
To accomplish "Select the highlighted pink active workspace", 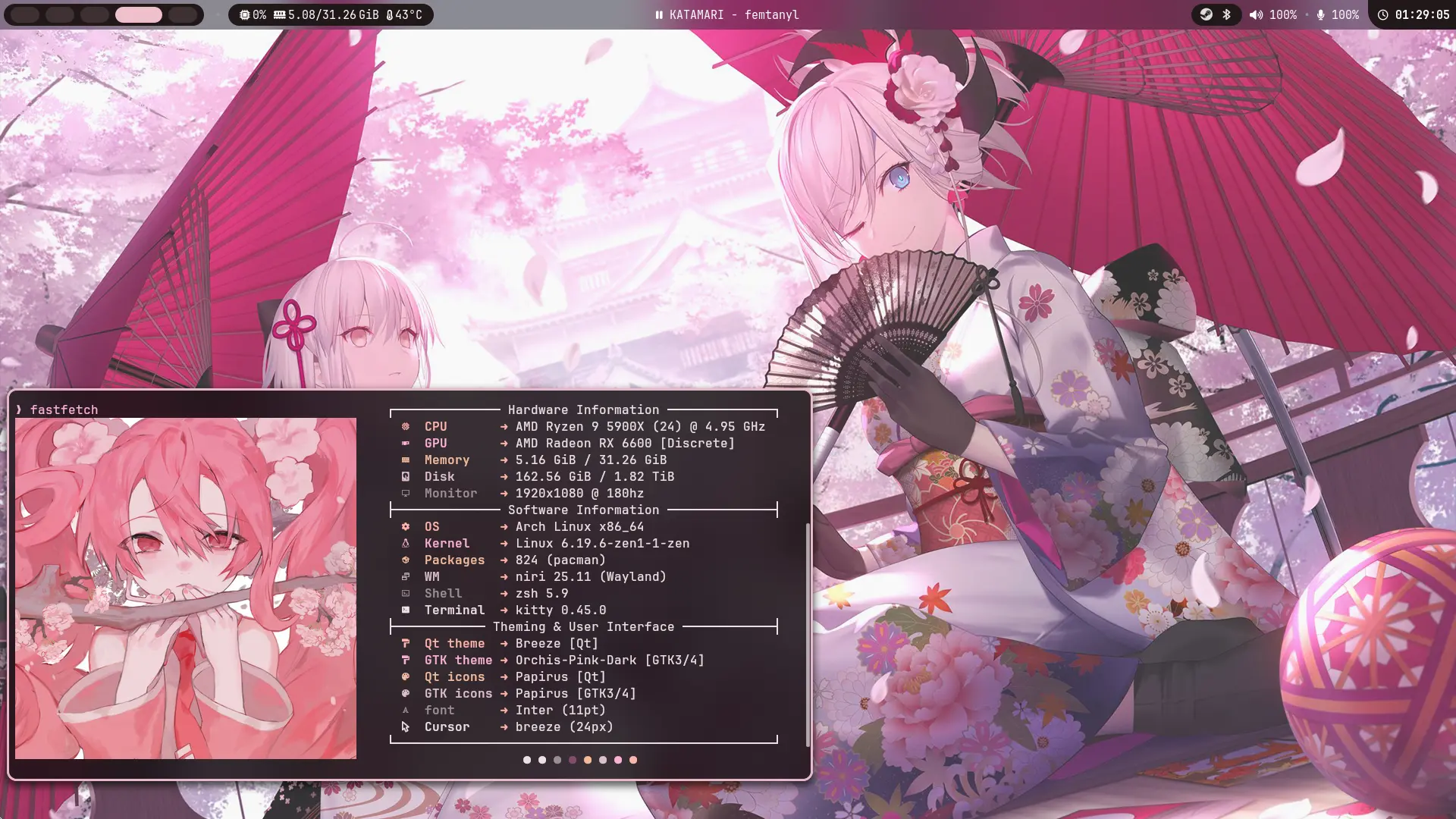I will coord(138,14).
